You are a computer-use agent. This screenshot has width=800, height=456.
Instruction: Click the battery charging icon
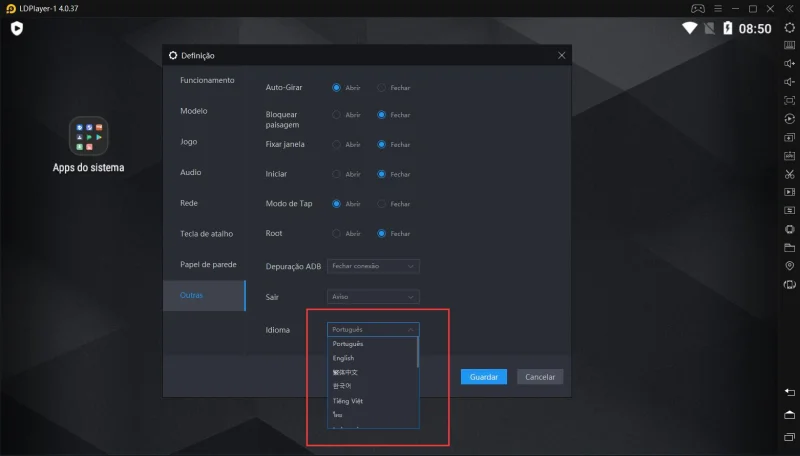tap(728, 28)
